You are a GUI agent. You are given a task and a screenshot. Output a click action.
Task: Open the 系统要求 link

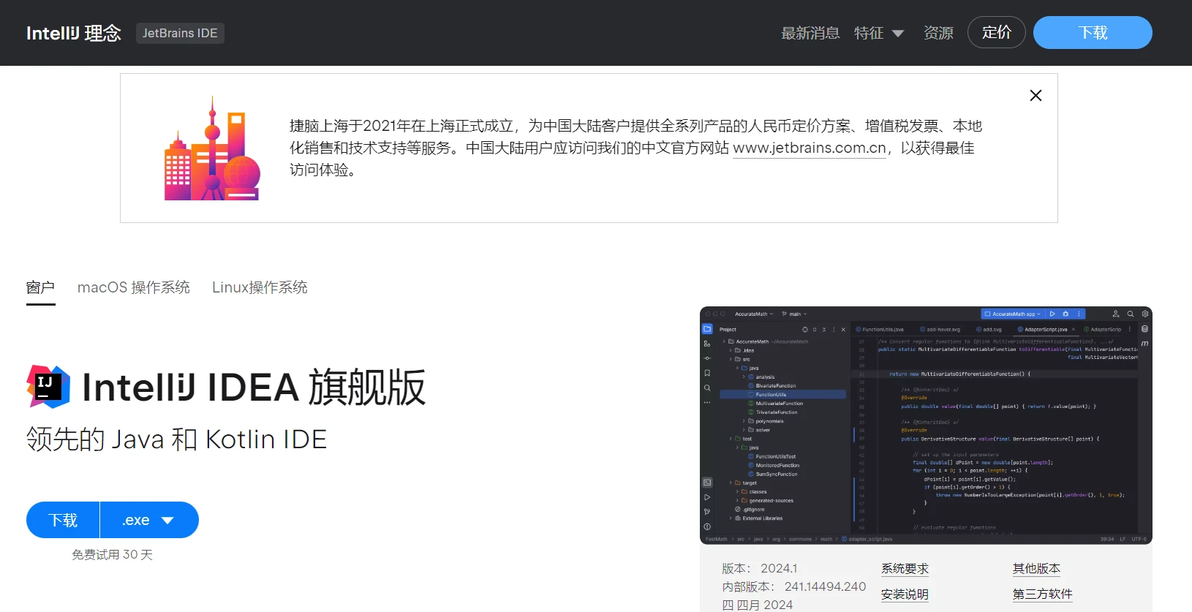(x=905, y=569)
